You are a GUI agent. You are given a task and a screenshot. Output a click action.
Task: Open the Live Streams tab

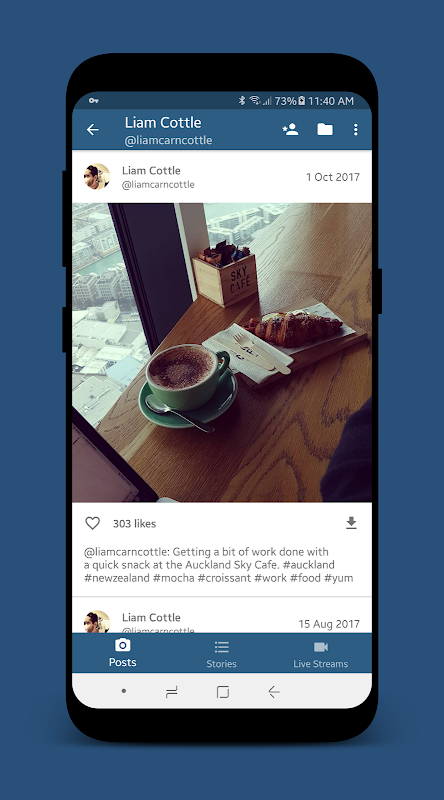[x=320, y=654]
